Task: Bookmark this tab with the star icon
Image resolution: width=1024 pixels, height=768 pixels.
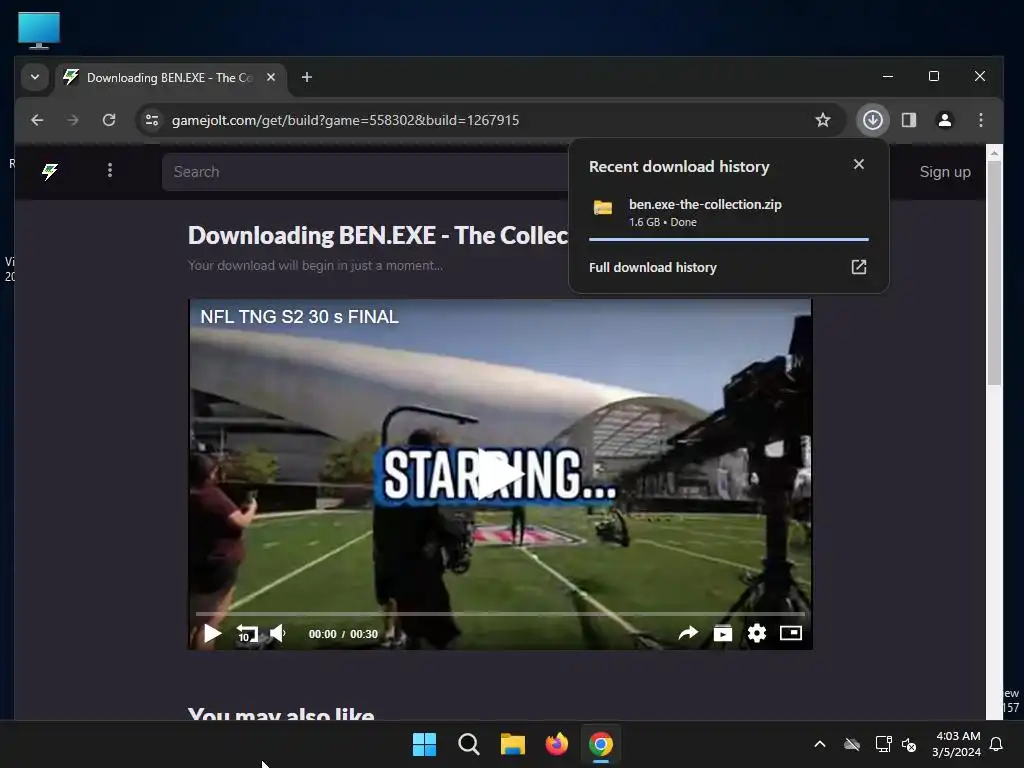Action: coord(823,120)
